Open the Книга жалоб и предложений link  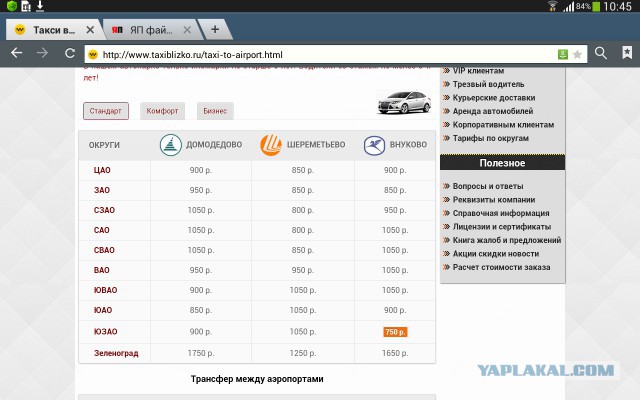pyautogui.click(x=507, y=240)
